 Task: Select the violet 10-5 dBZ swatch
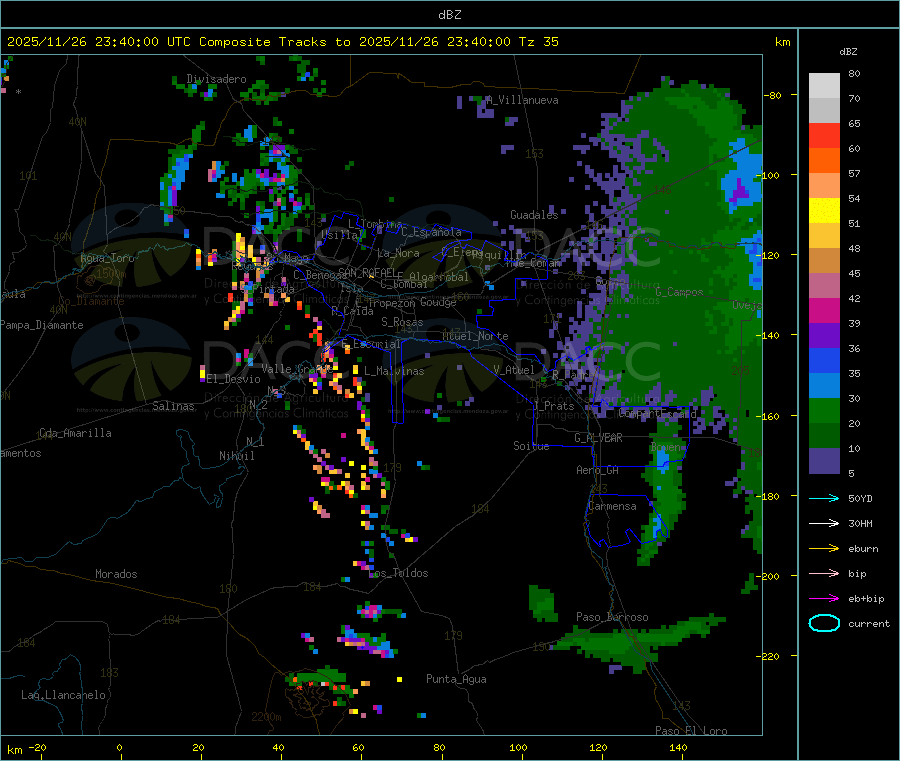click(x=824, y=461)
